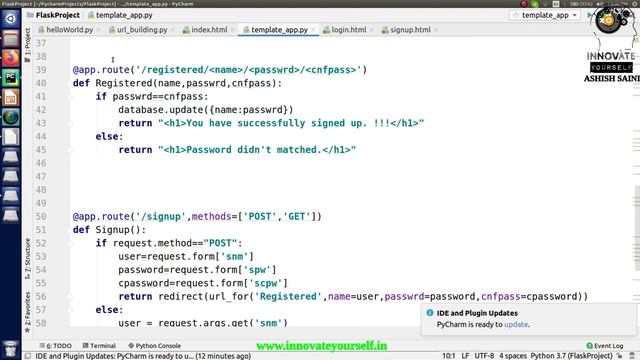640x360 pixels.
Task: Switch to the index.html tab
Action: (209, 30)
